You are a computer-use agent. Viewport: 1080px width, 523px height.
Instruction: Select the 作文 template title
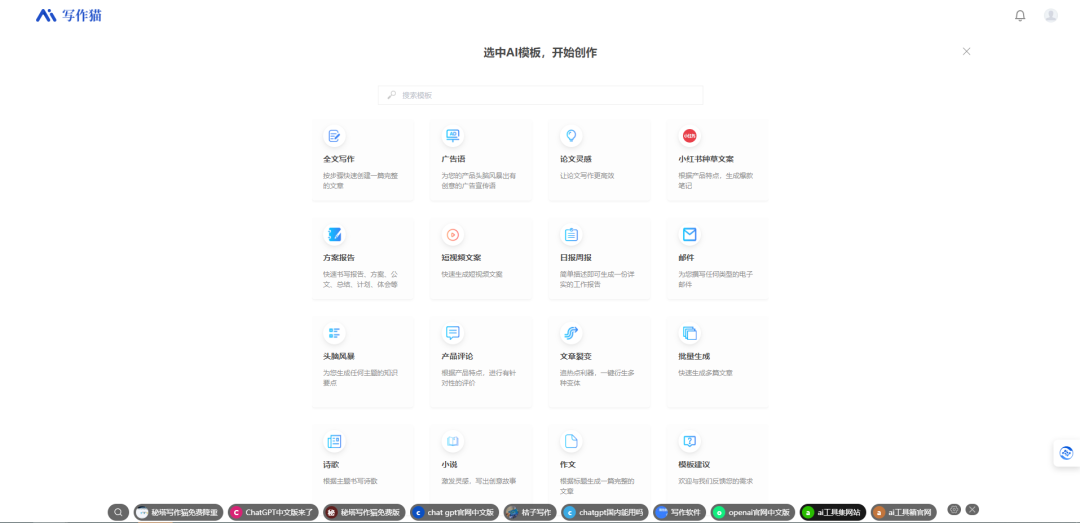coord(568,464)
